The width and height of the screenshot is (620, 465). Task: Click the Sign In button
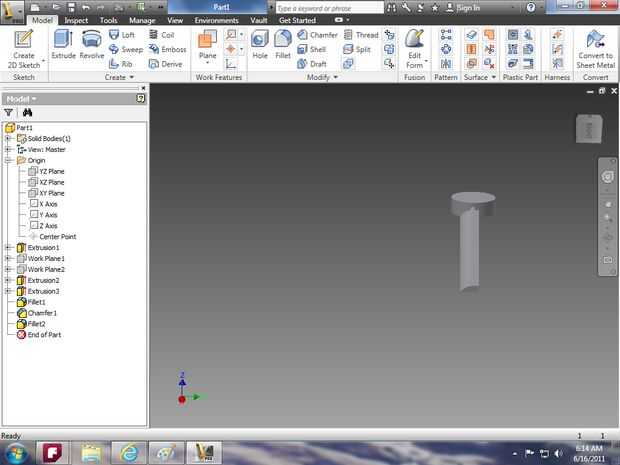463,8
